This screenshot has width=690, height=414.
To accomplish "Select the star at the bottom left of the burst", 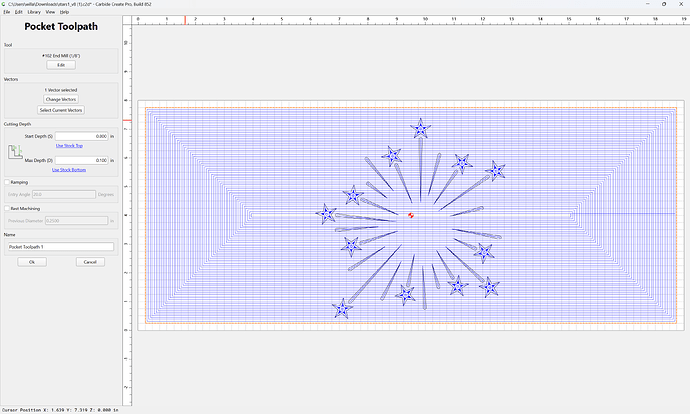I will pyautogui.click(x=342, y=308).
